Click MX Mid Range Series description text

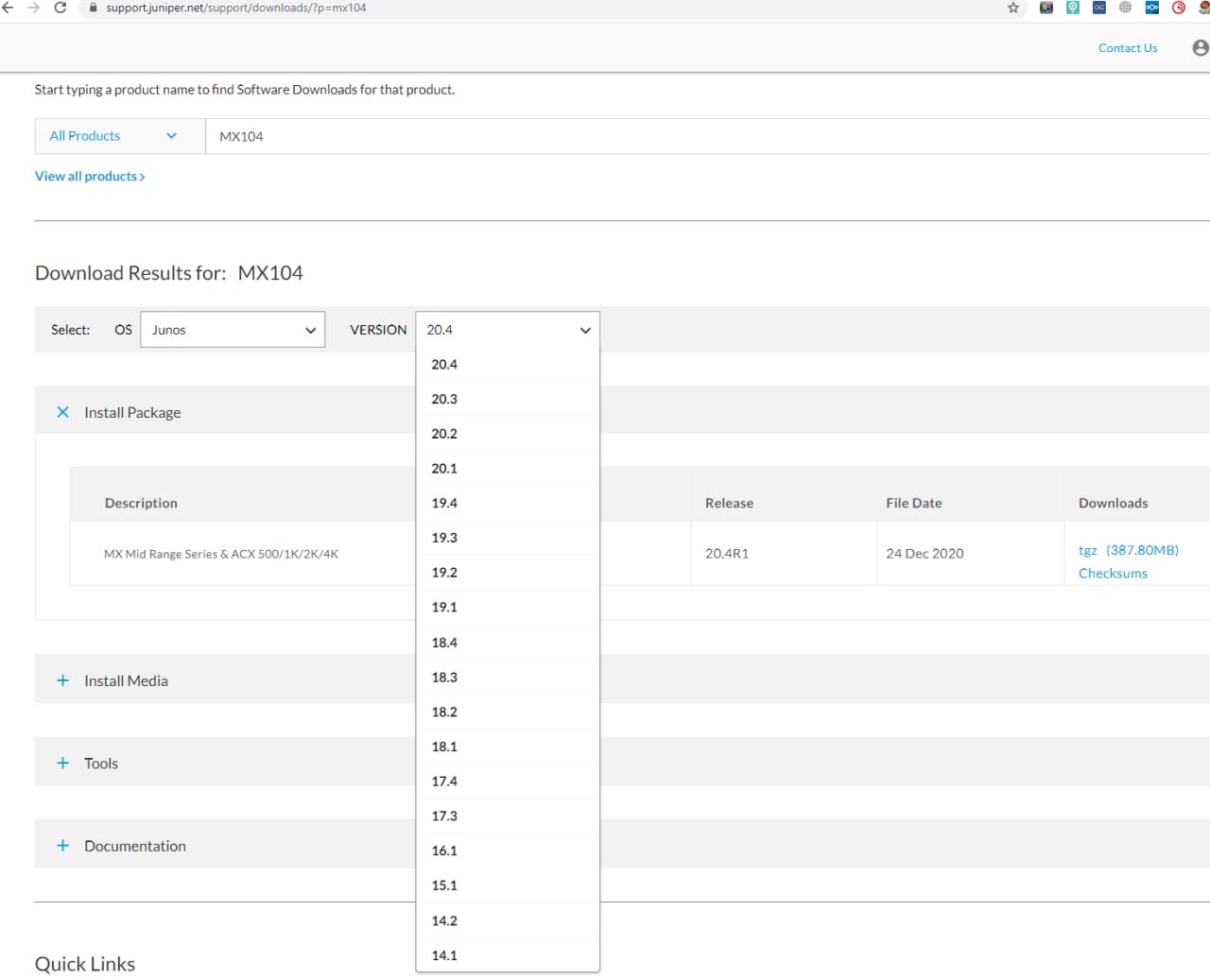tap(221, 554)
